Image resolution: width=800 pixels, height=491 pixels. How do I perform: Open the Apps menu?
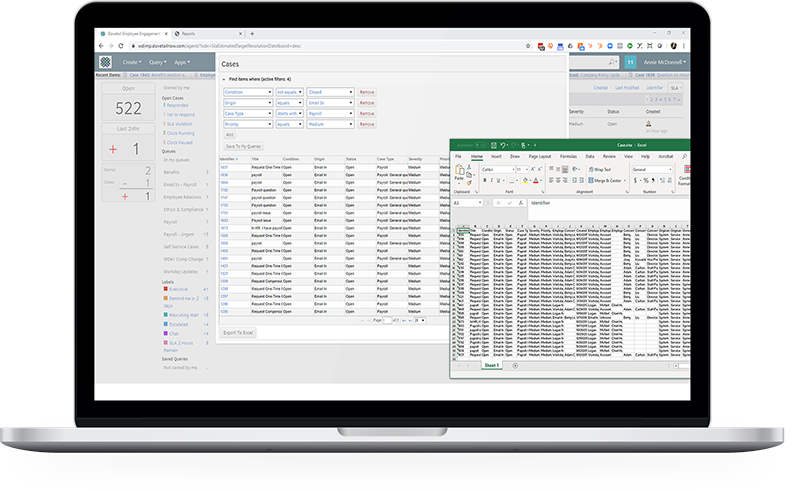pyautogui.click(x=182, y=62)
